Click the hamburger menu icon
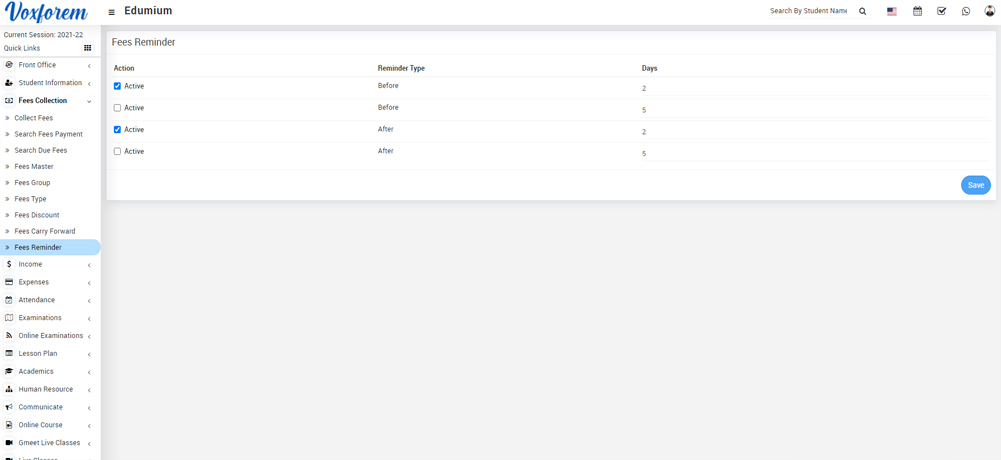The width and height of the screenshot is (1001, 460). click(111, 12)
